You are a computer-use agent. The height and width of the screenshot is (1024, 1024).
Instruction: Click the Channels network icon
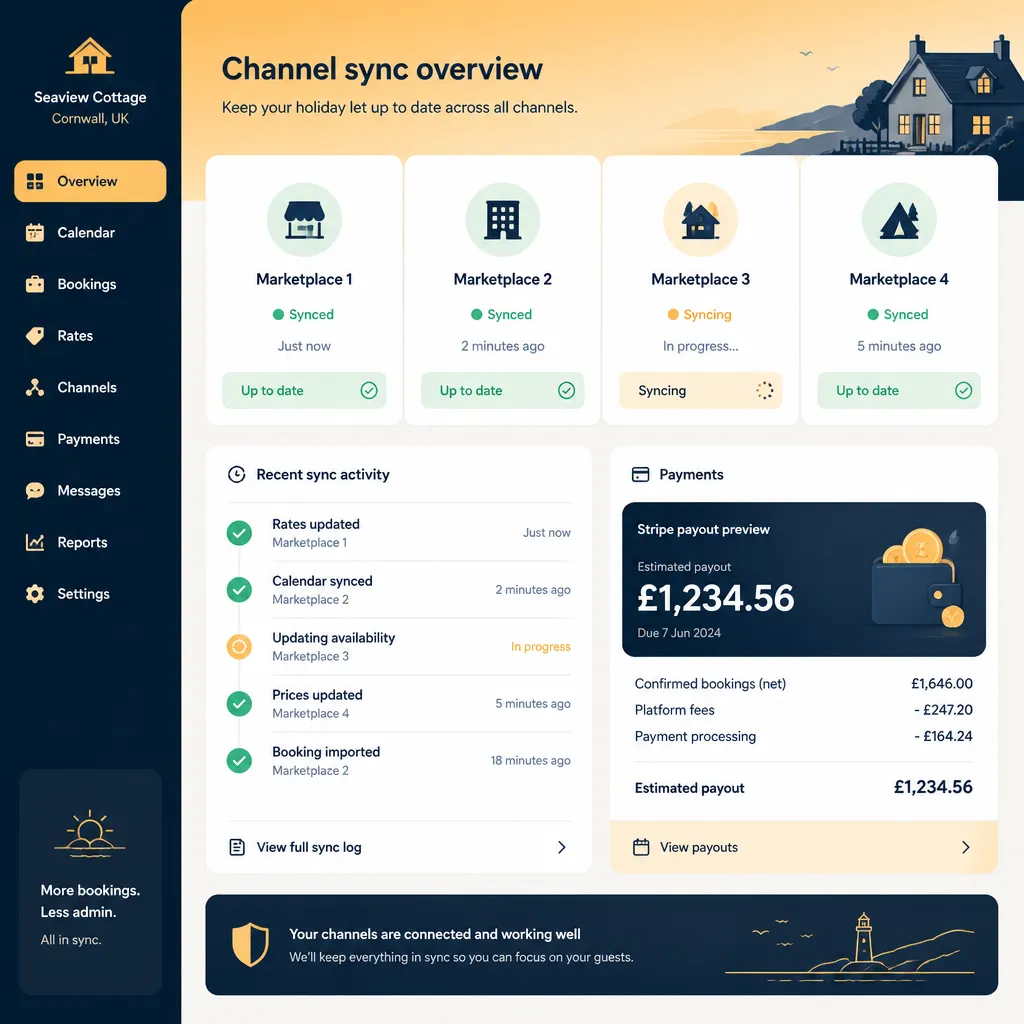tap(35, 387)
